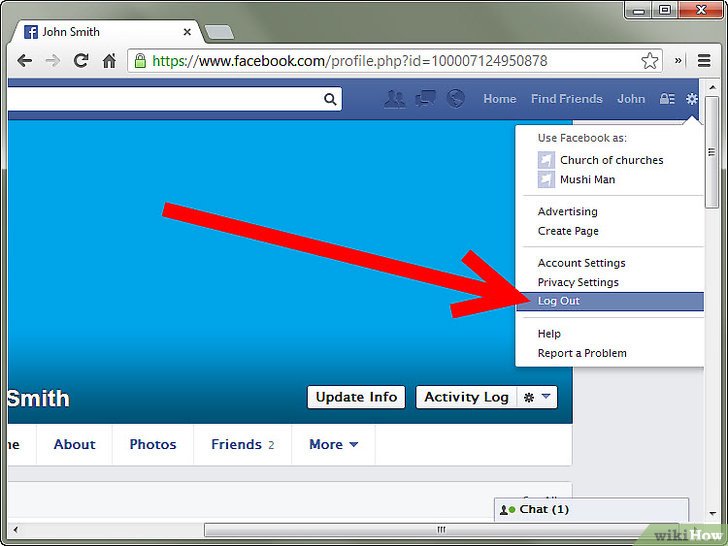Image resolution: width=728 pixels, height=546 pixels.
Task: Open the Chrome menu button
Action: pos(705,61)
